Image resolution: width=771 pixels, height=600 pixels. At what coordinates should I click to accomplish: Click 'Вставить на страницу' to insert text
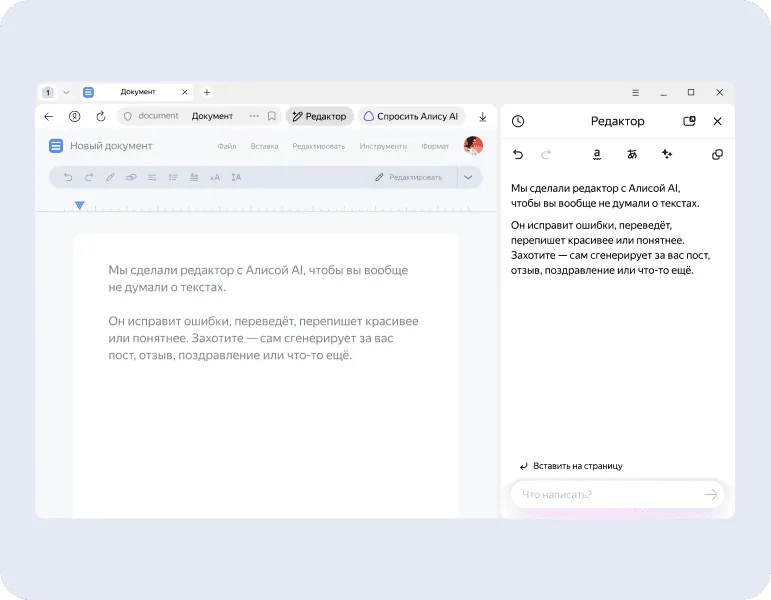[571, 466]
